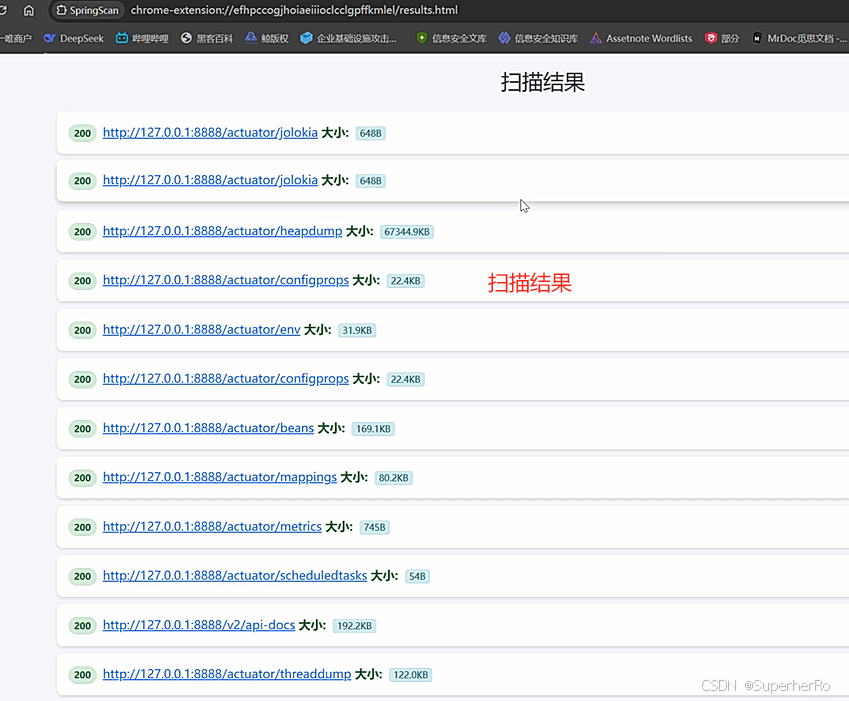Open the actuator/mappings link
The width and height of the screenshot is (849, 701).
tap(220, 477)
